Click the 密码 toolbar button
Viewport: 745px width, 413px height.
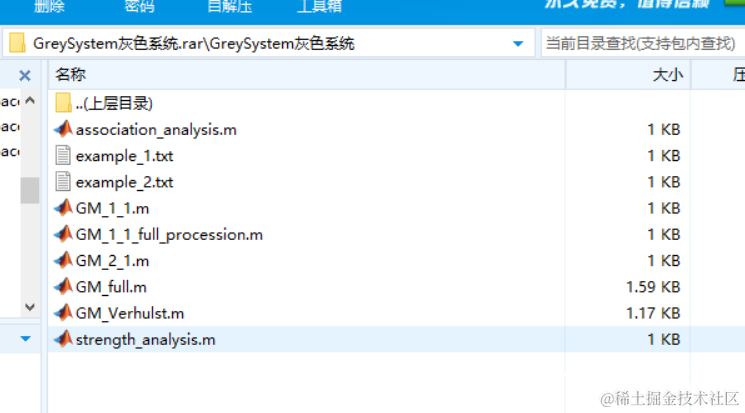139,6
